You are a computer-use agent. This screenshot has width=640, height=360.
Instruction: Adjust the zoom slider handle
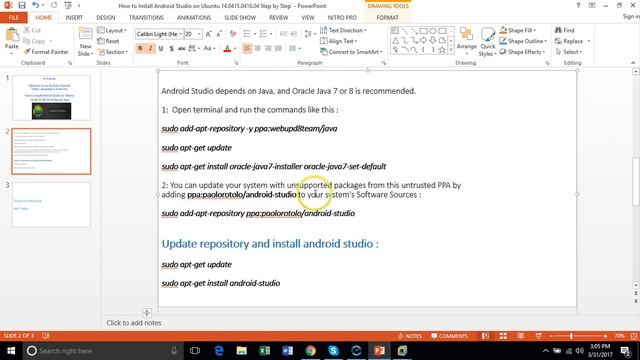[571, 336]
